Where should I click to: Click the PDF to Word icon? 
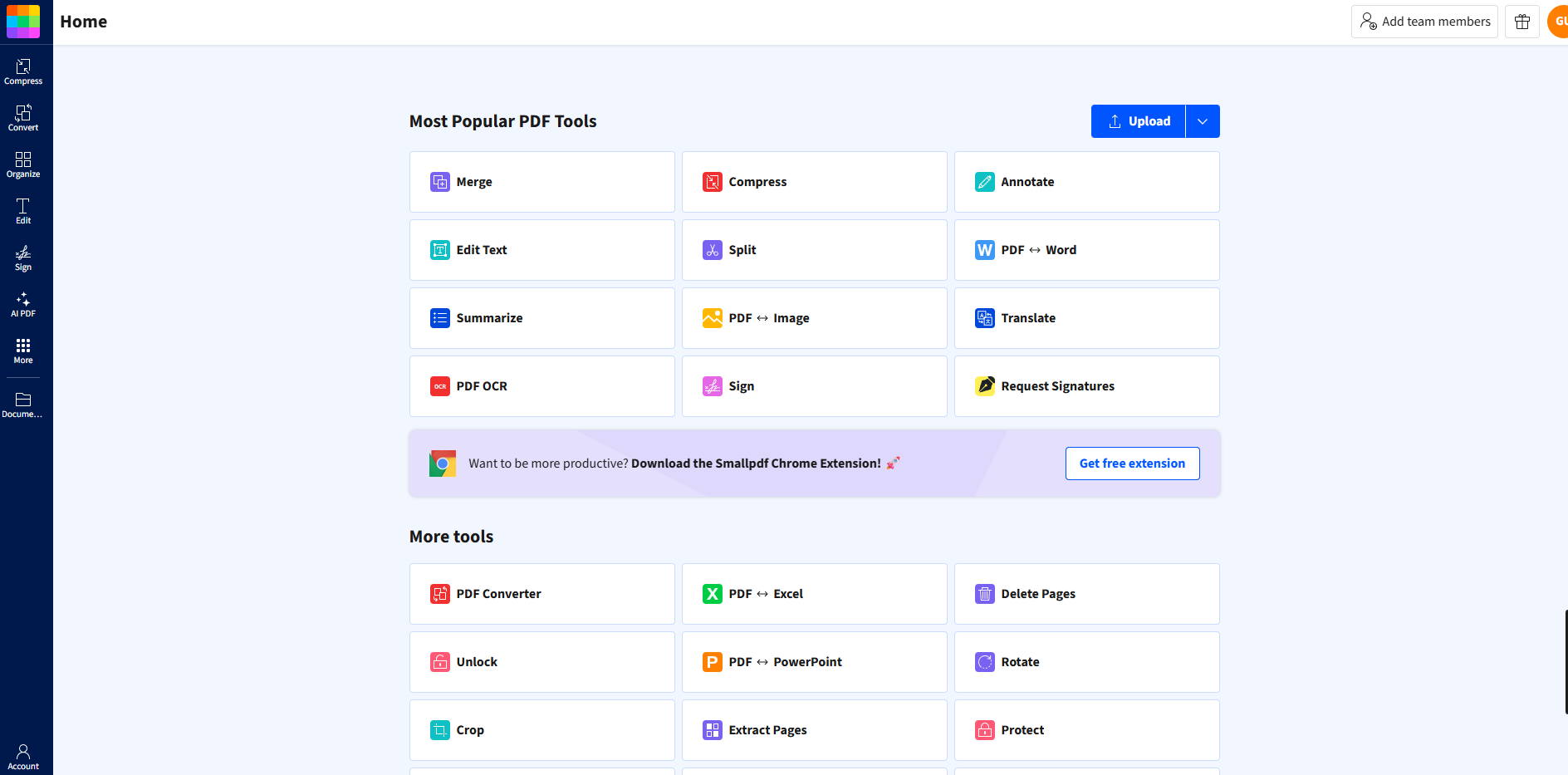985,250
